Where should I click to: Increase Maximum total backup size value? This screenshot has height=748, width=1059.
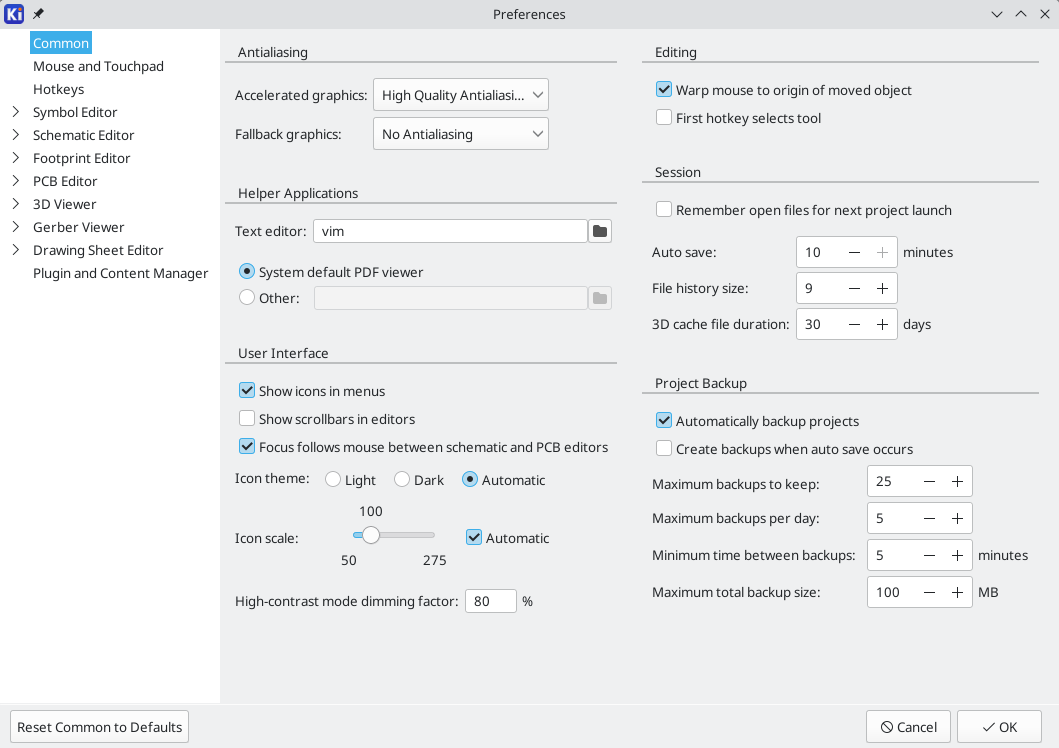click(957, 592)
